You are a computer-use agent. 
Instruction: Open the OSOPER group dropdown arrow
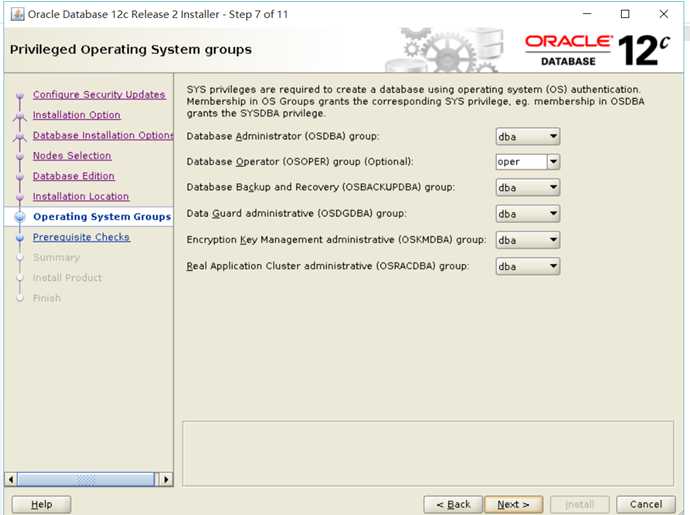pos(554,162)
